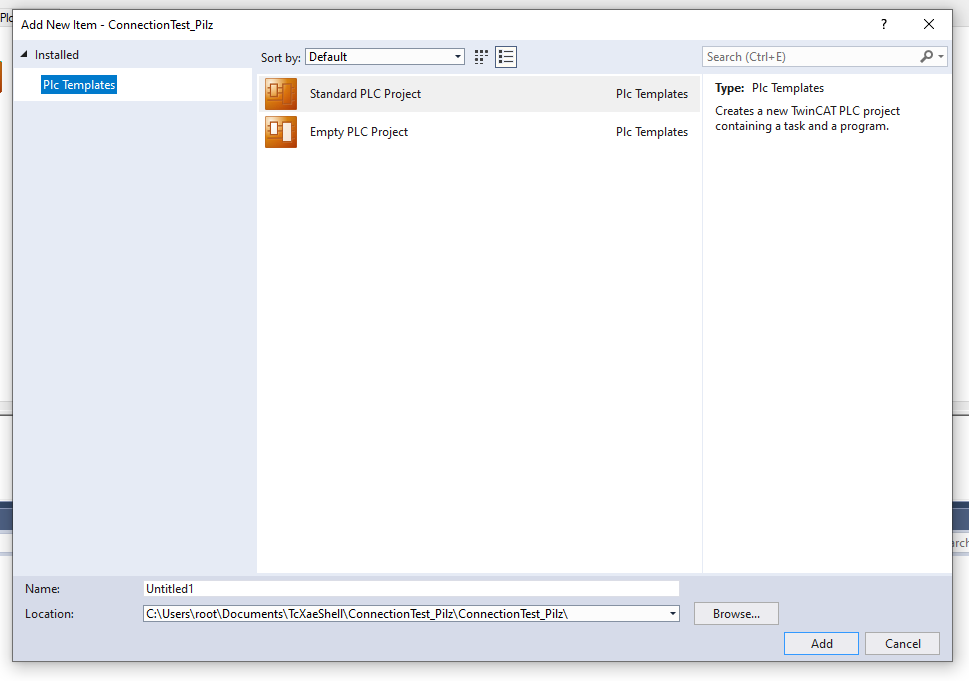The width and height of the screenshot is (969, 681).
Task: Close the Add New Item dialog
Action: click(x=929, y=24)
